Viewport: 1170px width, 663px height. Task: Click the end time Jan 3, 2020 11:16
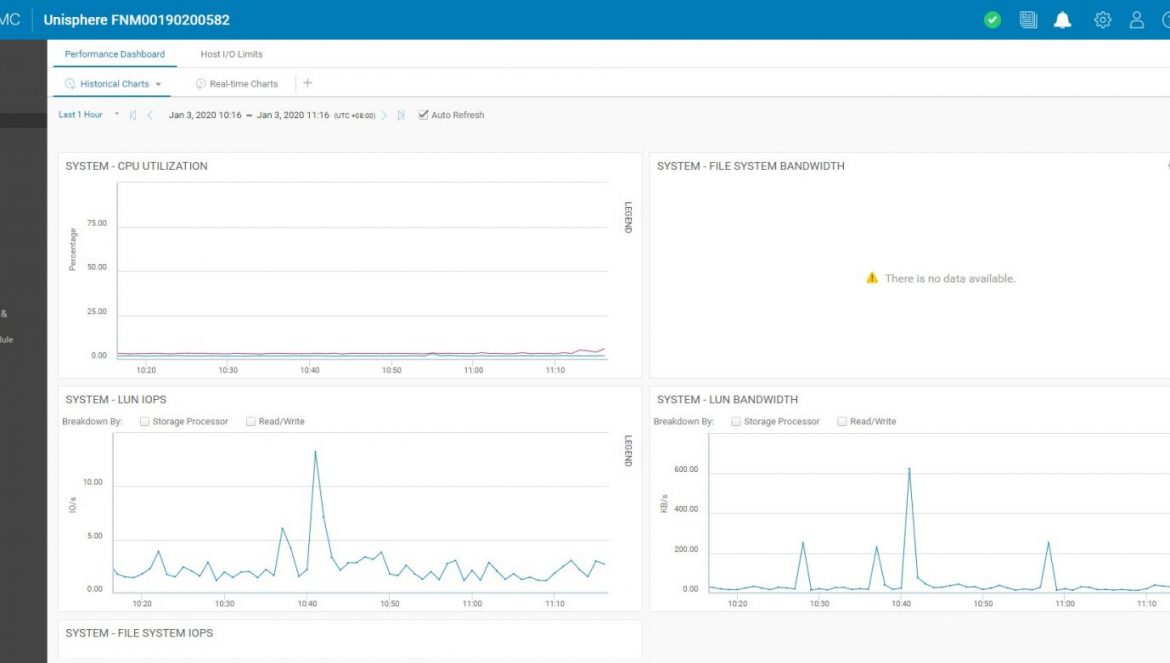(x=292, y=115)
